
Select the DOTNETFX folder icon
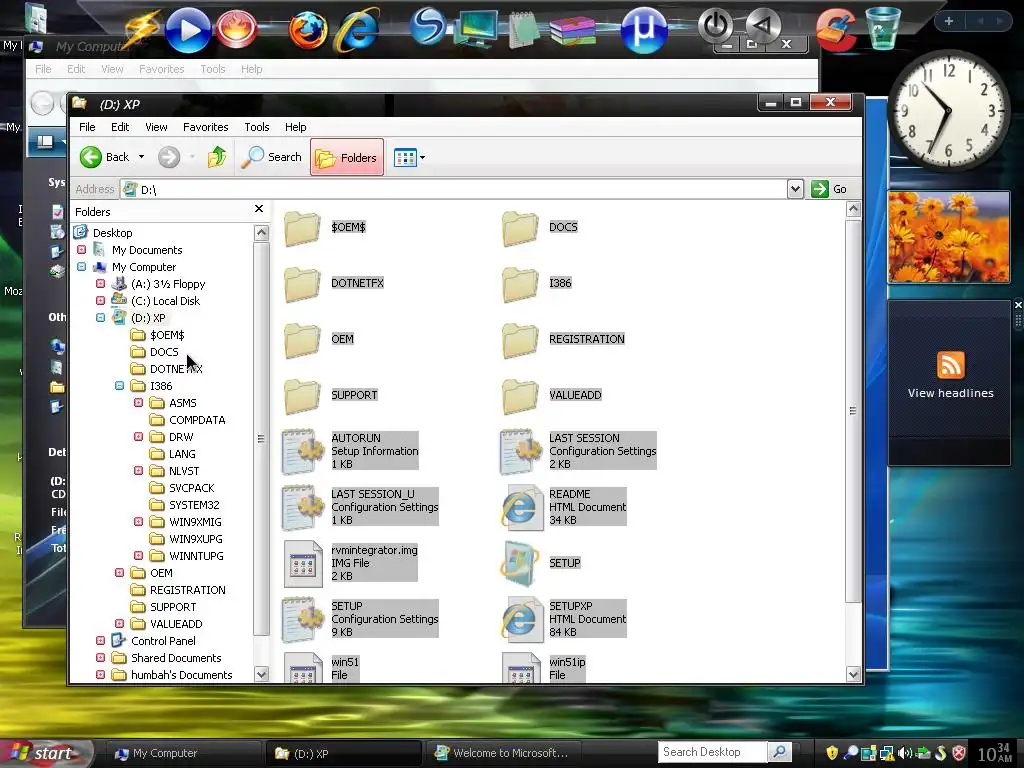(302, 283)
